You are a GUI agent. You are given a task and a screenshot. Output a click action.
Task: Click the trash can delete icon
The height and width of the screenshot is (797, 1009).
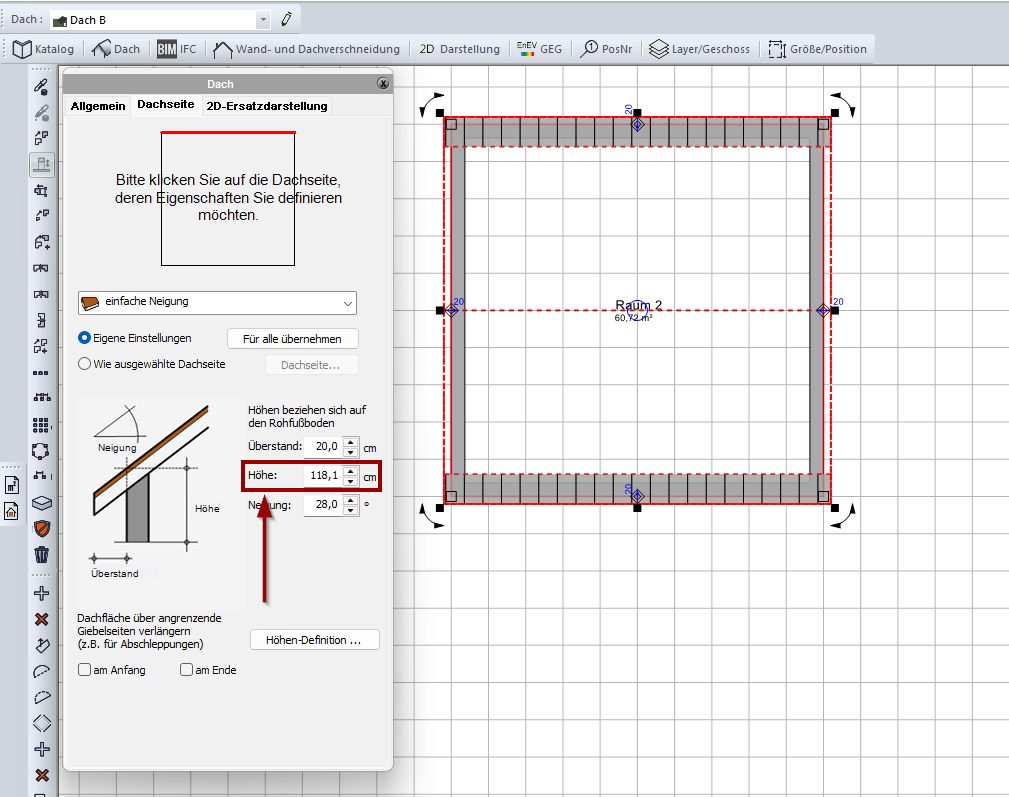41,555
